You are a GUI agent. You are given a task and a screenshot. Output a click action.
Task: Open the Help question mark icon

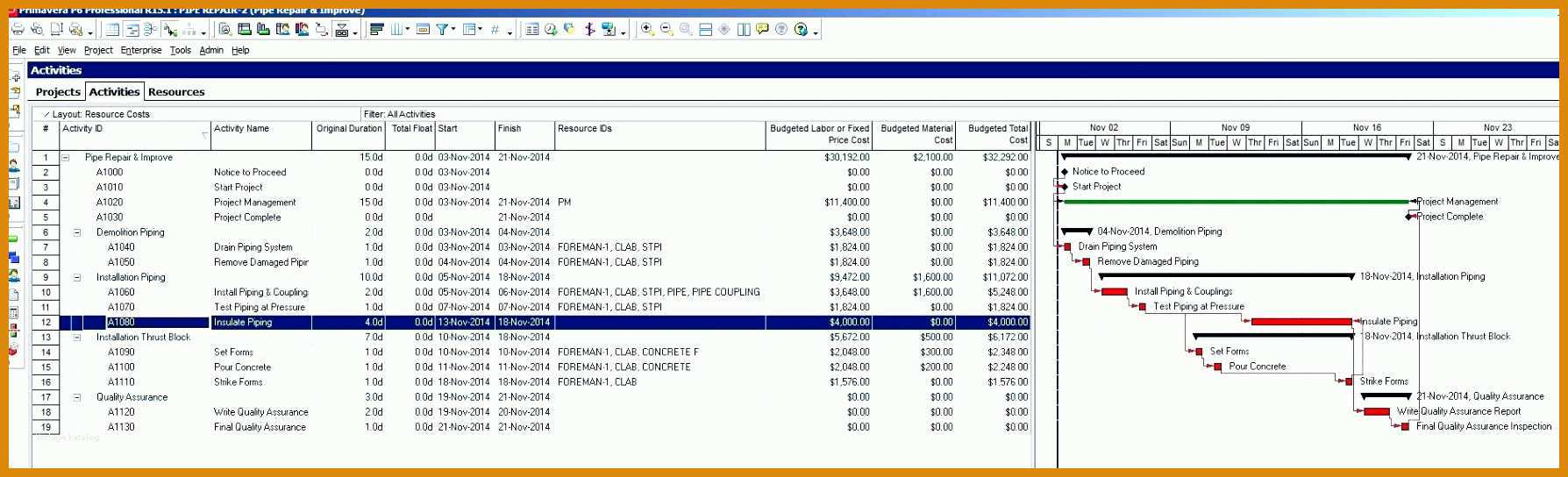pos(802,30)
